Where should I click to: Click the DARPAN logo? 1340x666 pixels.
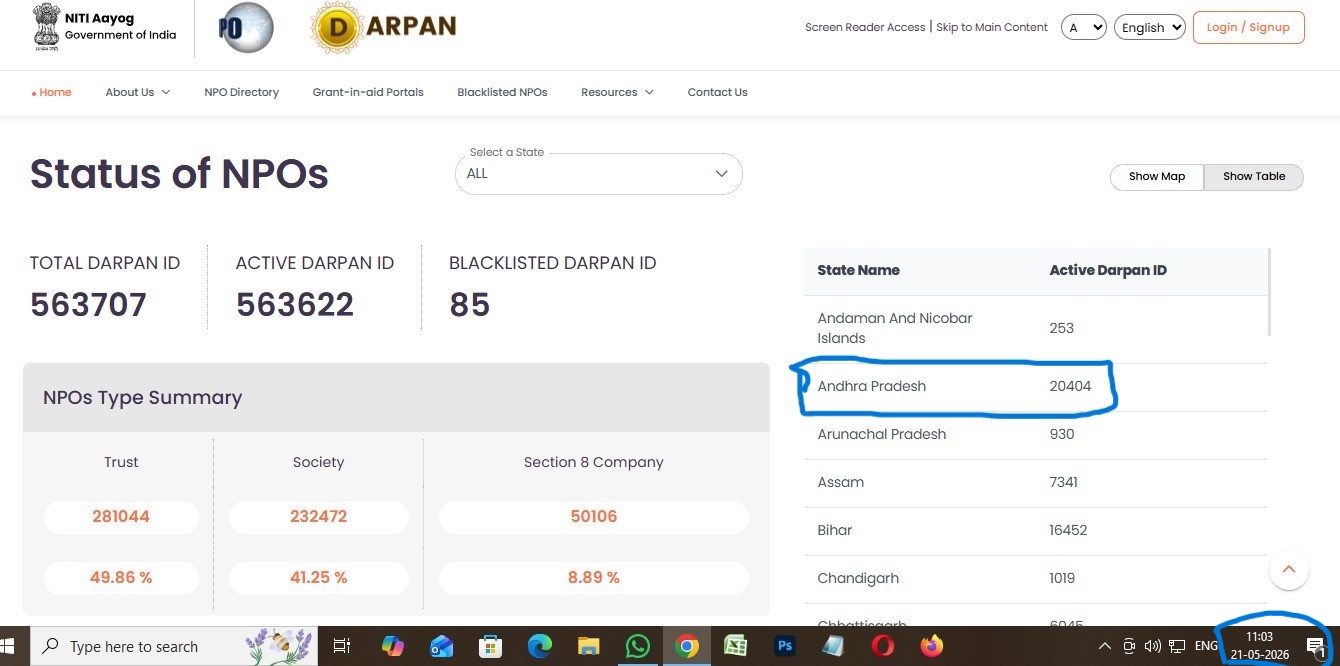384,27
